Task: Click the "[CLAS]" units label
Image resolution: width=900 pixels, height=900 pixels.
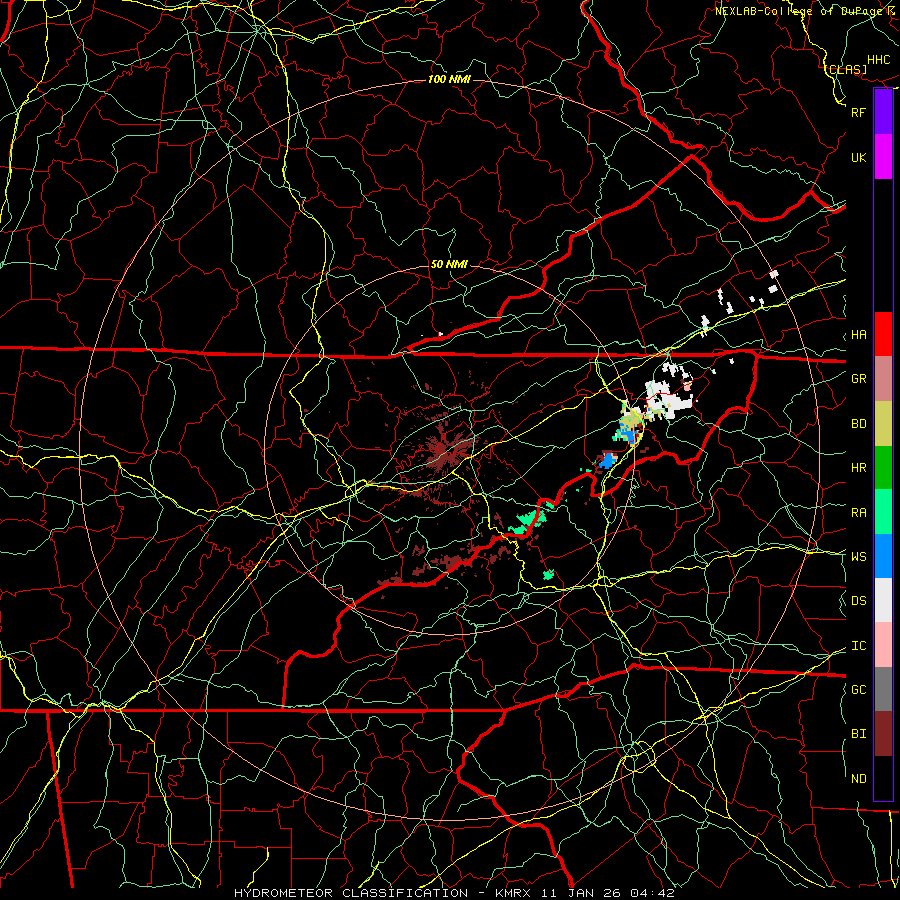Action: coord(846,70)
